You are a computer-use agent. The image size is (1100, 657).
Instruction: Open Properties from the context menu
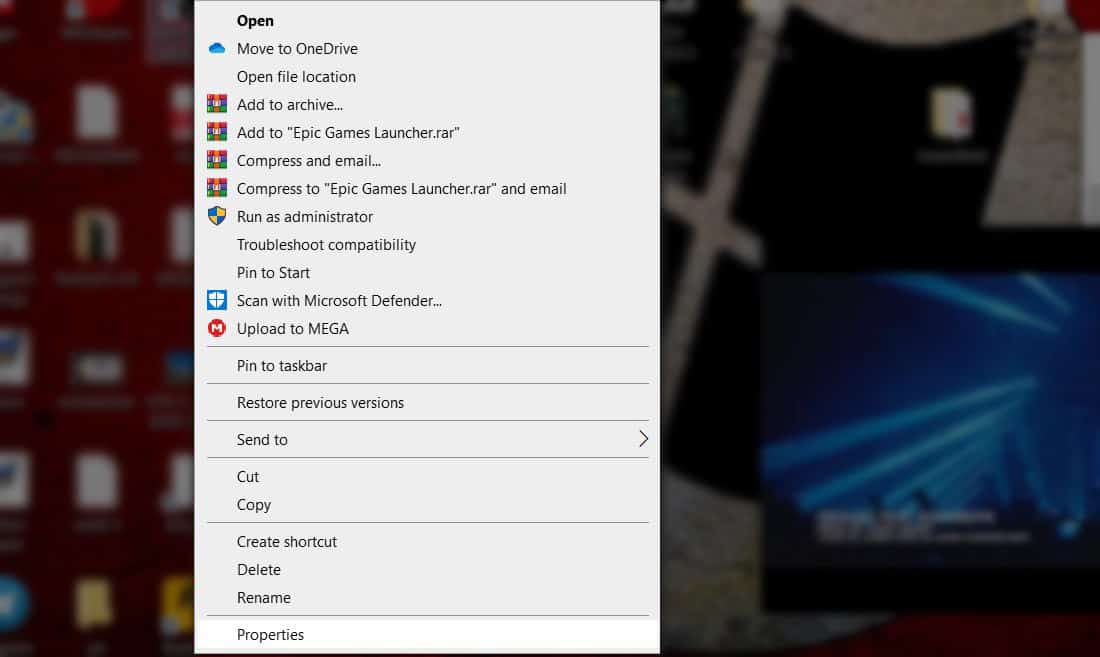click(427, 635)
